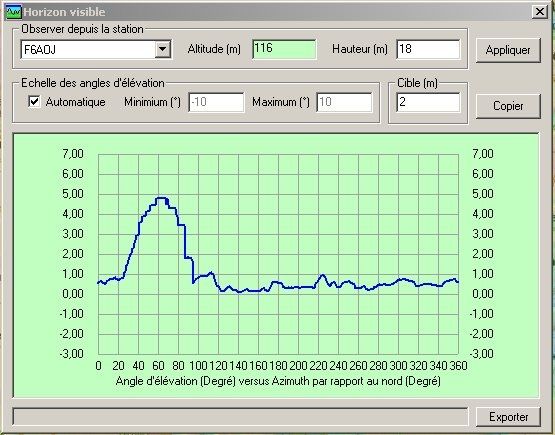This screenshot has height=435, width=555.
Task: Click the Horizon visible window icon
Action: 13,12
